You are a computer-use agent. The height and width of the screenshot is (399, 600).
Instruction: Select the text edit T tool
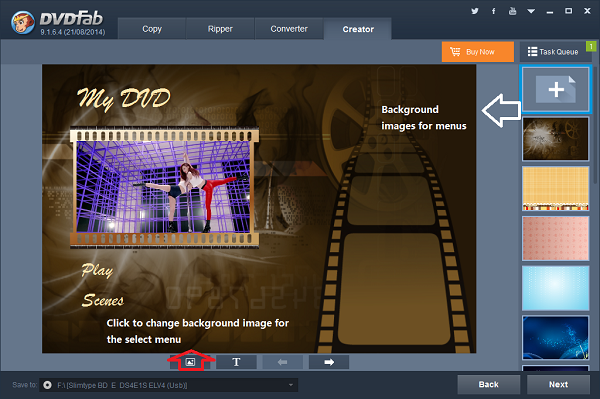tap(236, 362)
